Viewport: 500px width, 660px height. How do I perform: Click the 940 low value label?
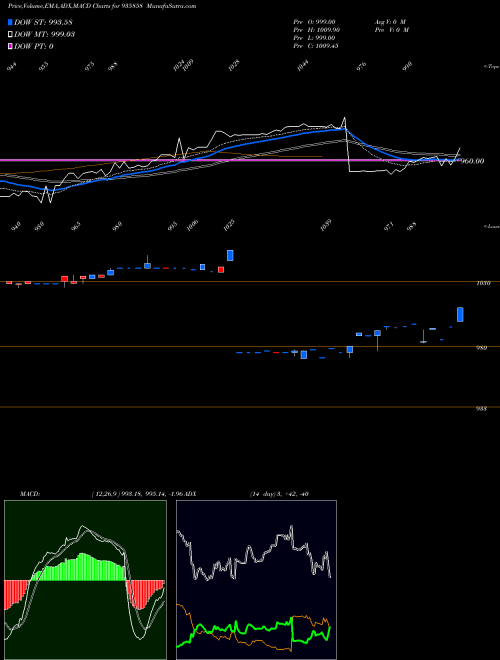16,226
